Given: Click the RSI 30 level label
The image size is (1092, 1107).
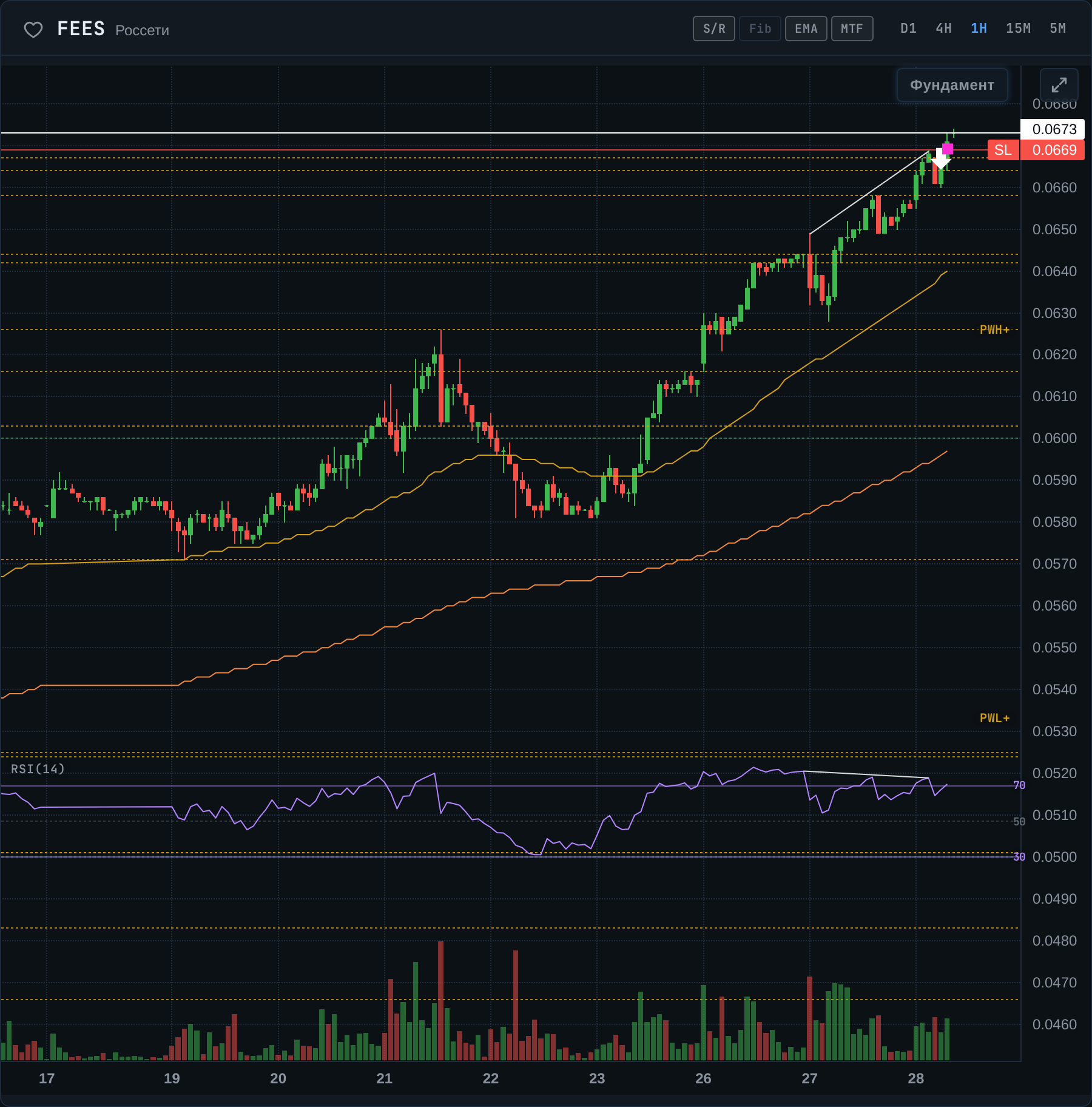Looking at the screenshot, I should pos(1019,856).
